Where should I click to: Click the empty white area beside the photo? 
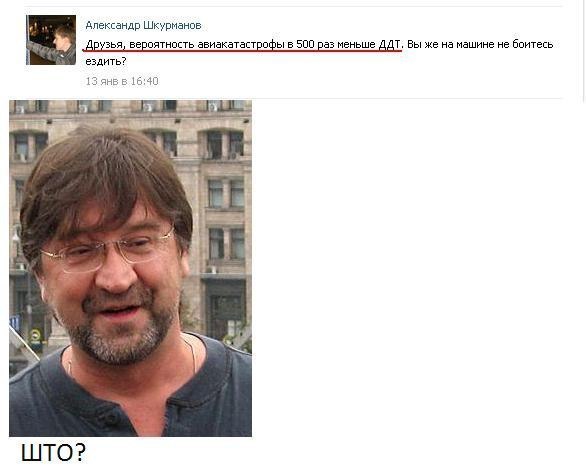pos(415,269)
